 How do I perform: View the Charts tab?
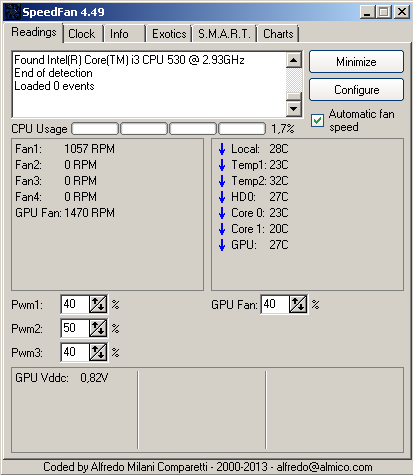[278, 34]
